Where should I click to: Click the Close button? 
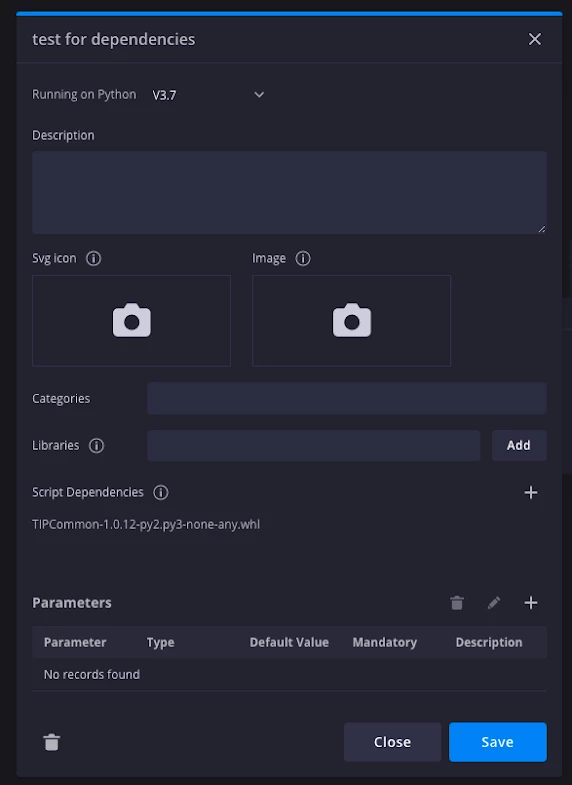pos(392,742)
